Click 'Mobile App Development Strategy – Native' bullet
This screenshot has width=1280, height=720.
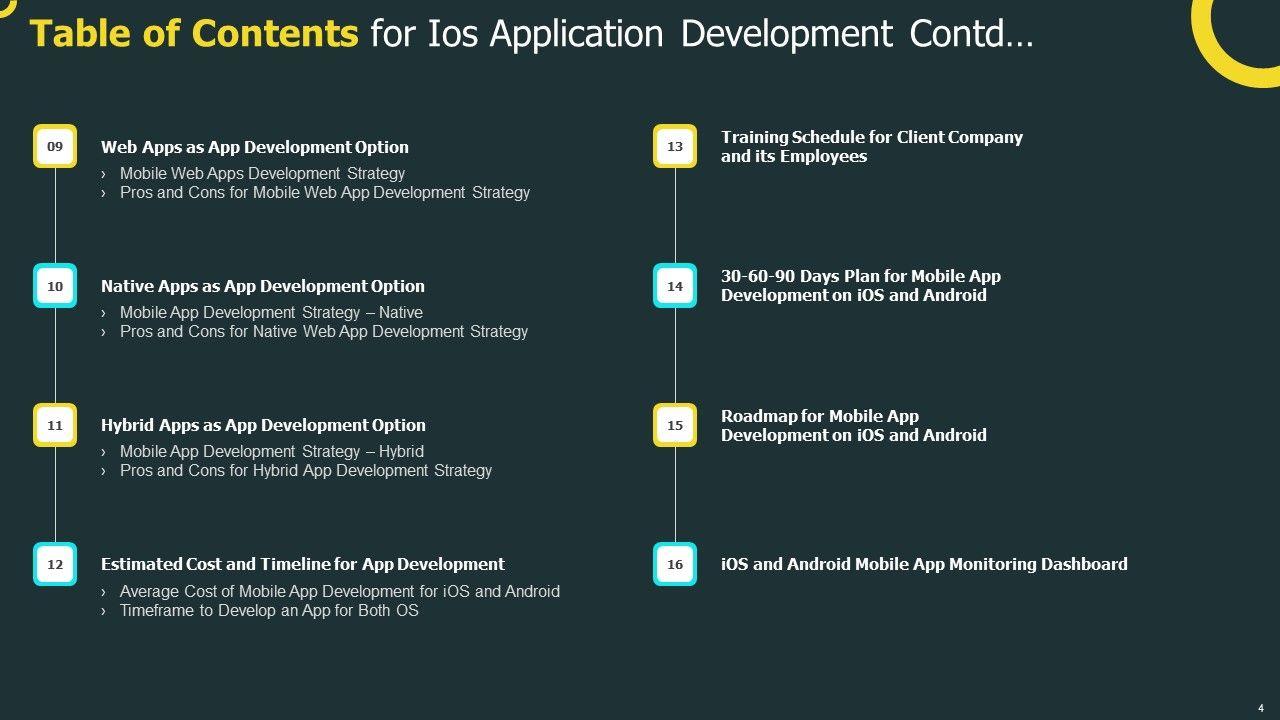(x=271, y=312)
